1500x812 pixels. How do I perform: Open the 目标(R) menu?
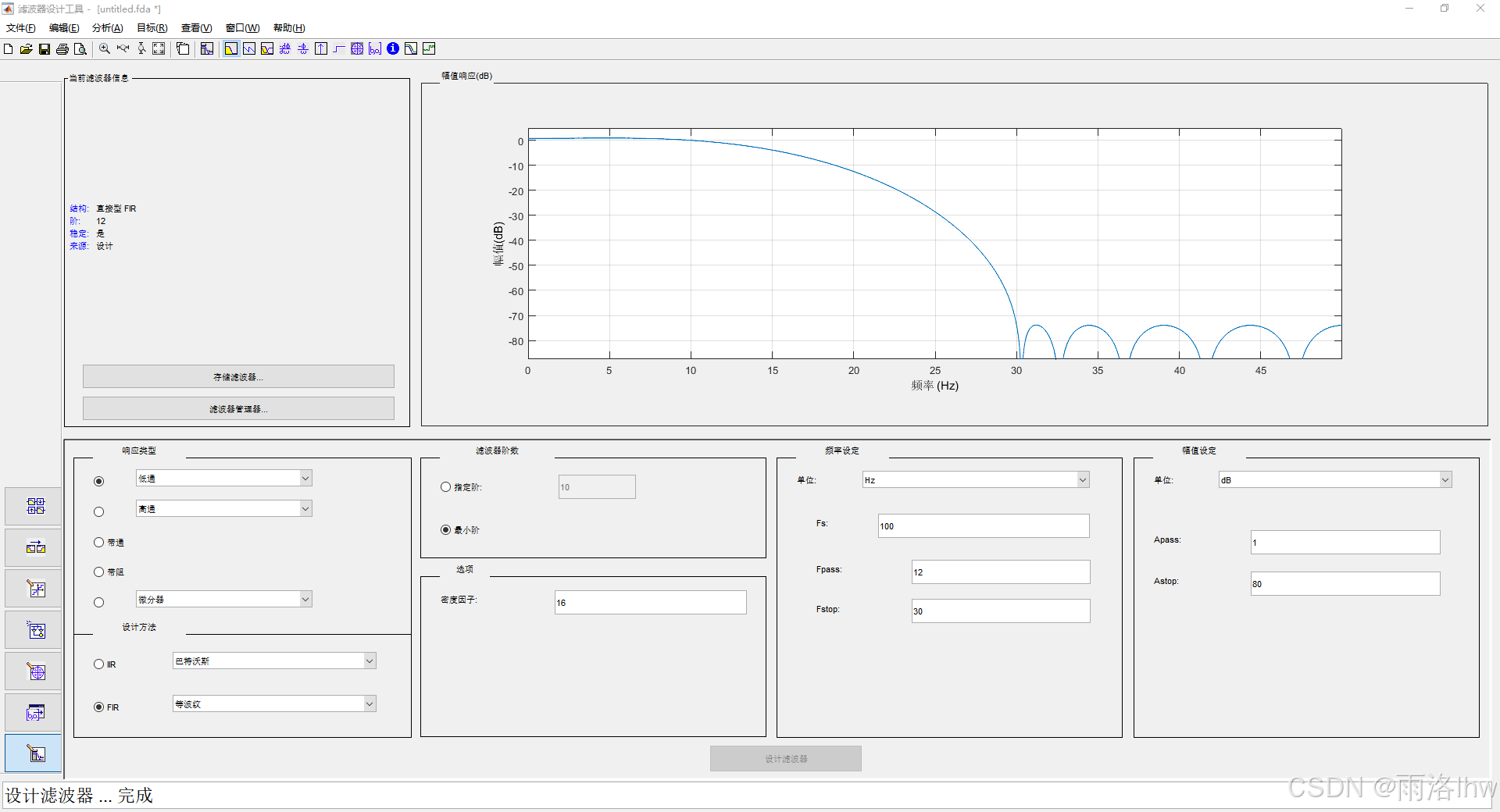tap(152, 28)
